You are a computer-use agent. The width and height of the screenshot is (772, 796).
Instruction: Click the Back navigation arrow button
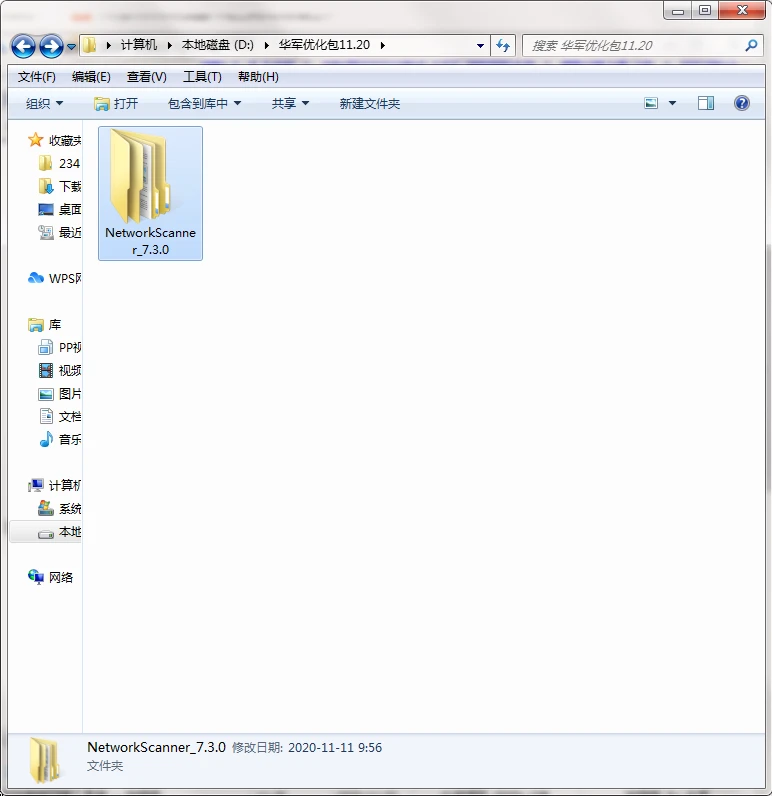pyautogui.click(x=24, y=46)
